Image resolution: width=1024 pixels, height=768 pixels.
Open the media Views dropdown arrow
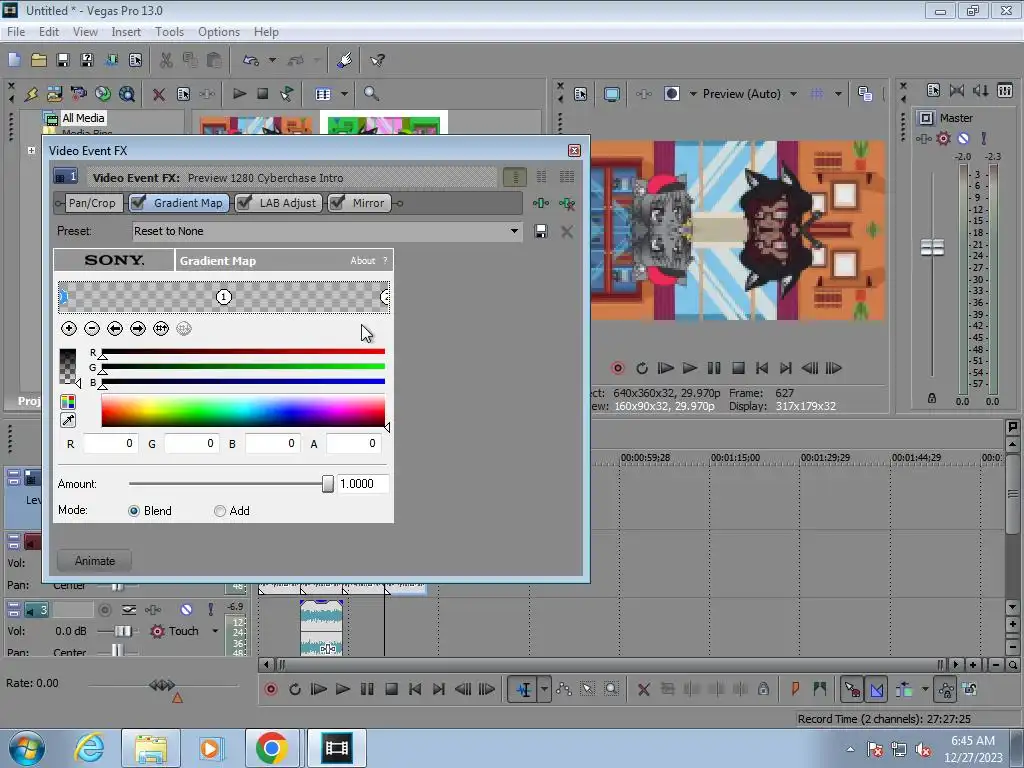[344, 94]
